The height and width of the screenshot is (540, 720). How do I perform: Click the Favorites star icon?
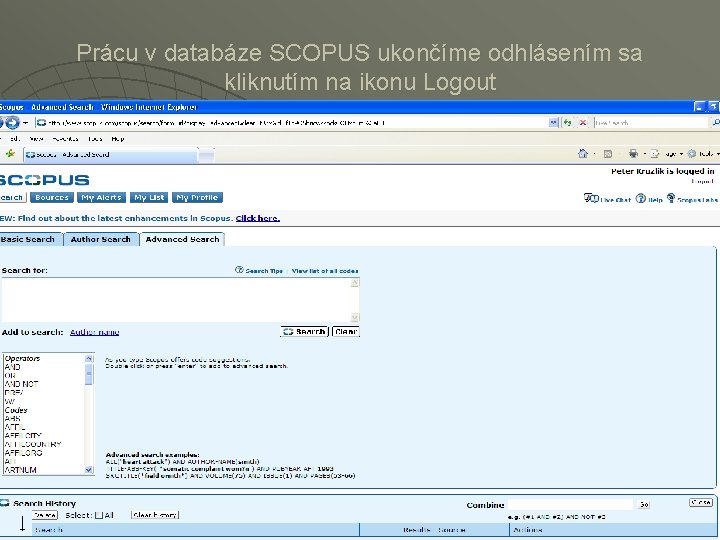[10, 154]
